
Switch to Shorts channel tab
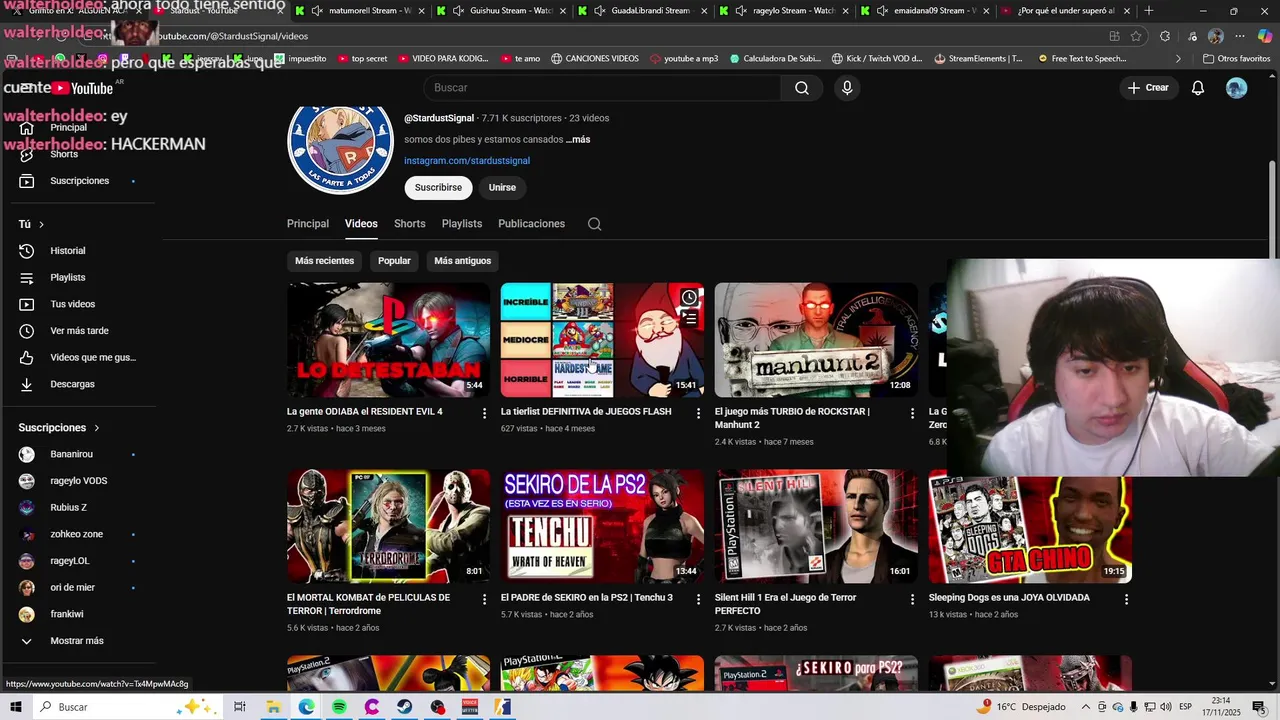410,224
